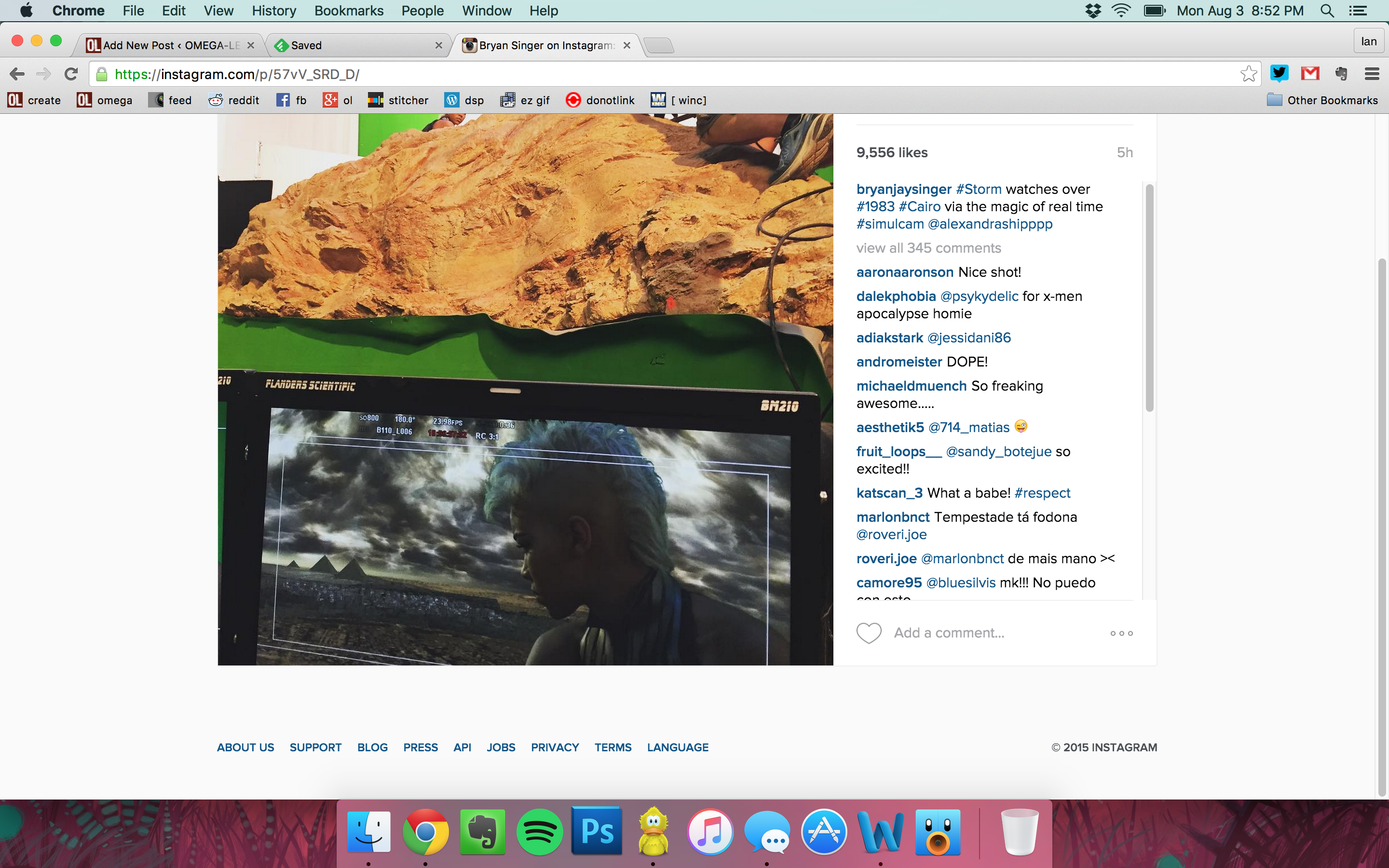Like the post with the heart icon

pos(869,633)
